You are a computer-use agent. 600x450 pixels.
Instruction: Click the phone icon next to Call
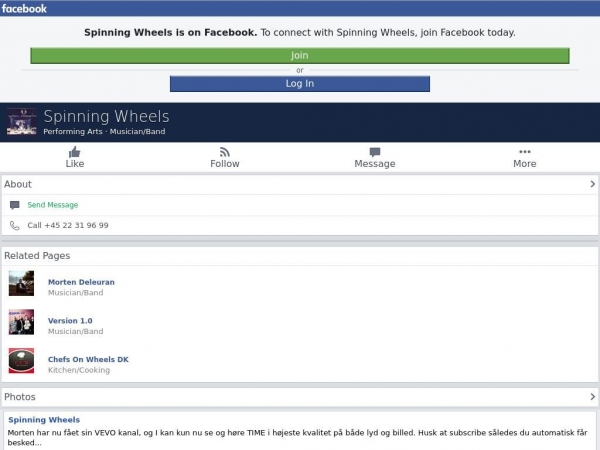click(x=15, y=226)
